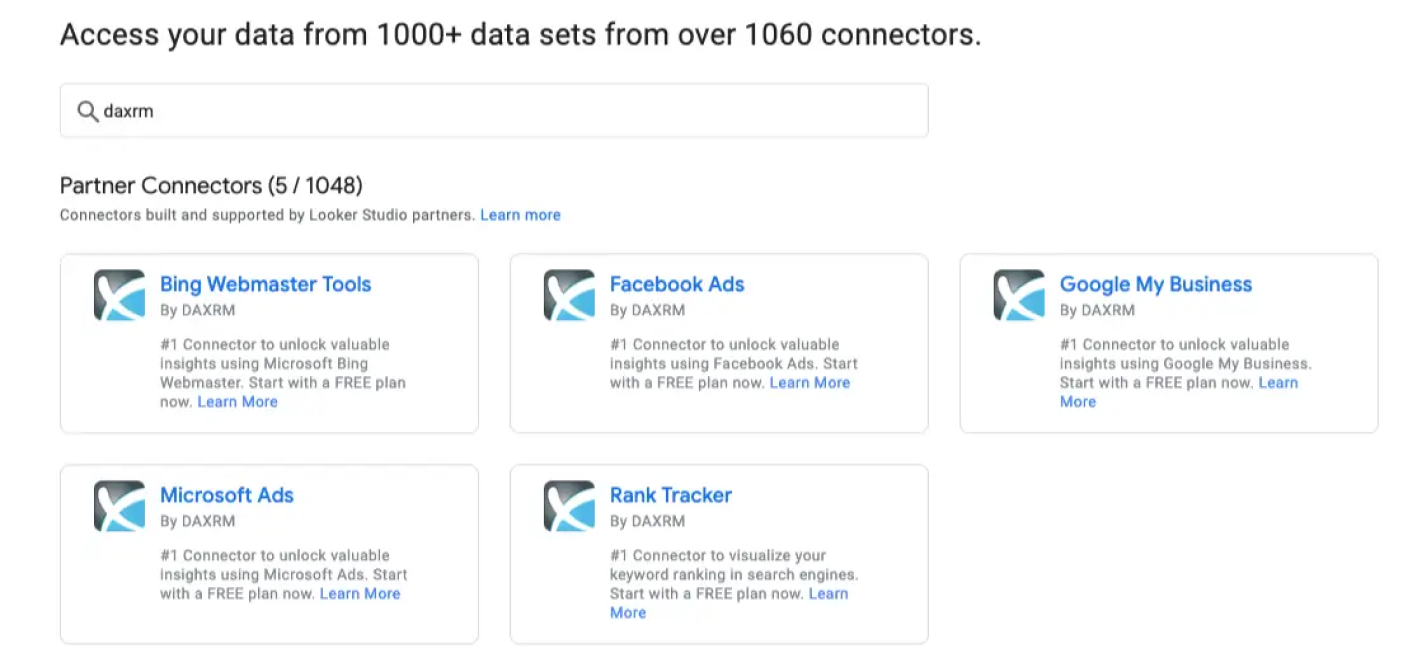Click Learn More in Bing Webmaster Tools card
1406x663 pixels.
tap(238, 402)
